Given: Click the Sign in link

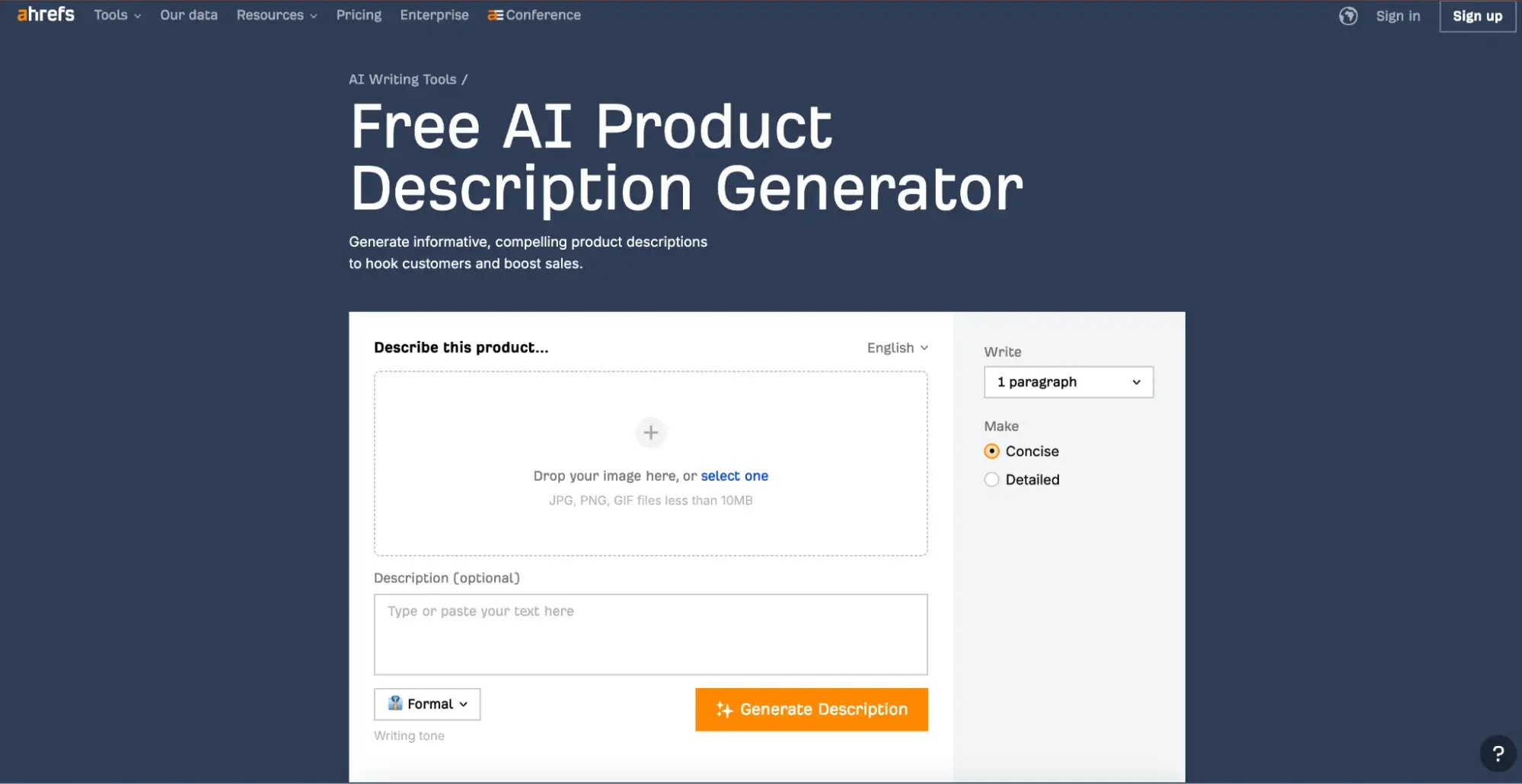Looking at the screenshot, I should 1397,16.
